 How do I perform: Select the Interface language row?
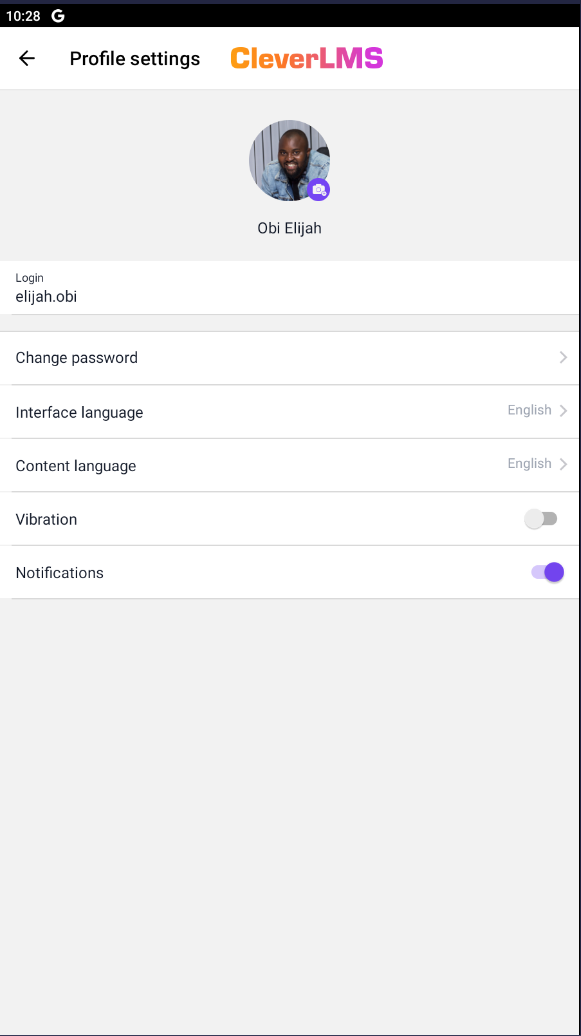(x=290, y=412)
